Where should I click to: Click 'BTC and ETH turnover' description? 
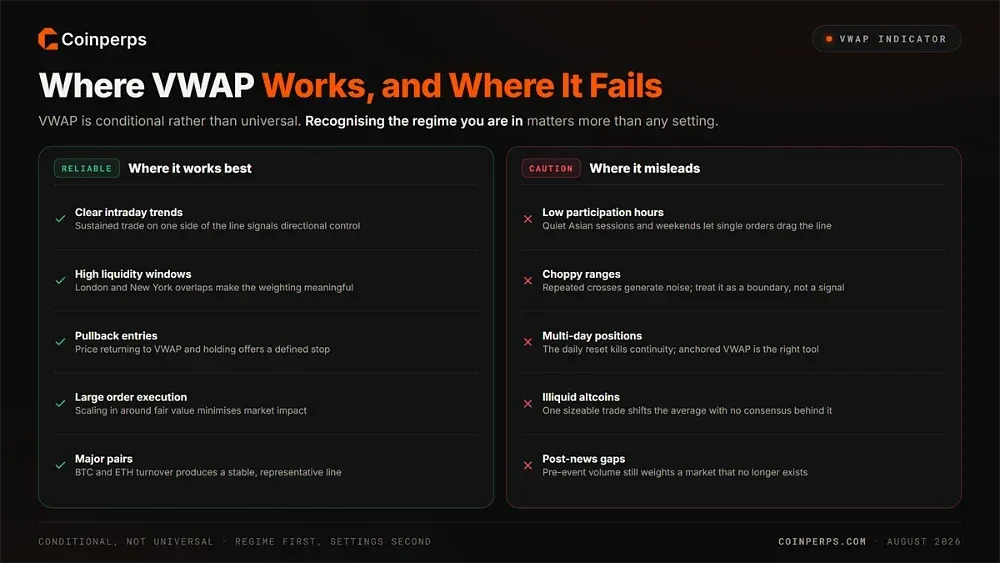click(208, 472)
